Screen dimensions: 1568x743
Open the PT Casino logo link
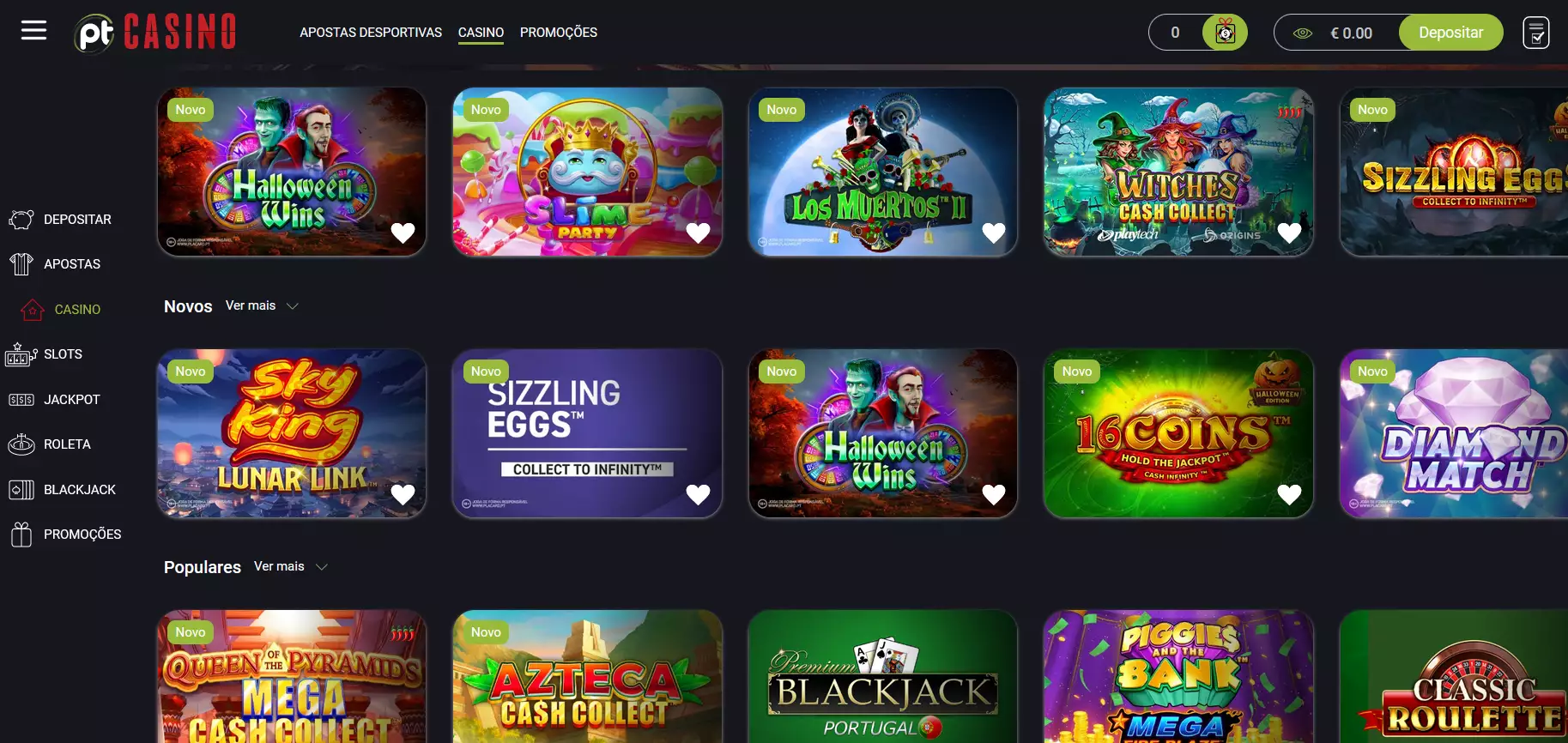(x=155, y=33)
